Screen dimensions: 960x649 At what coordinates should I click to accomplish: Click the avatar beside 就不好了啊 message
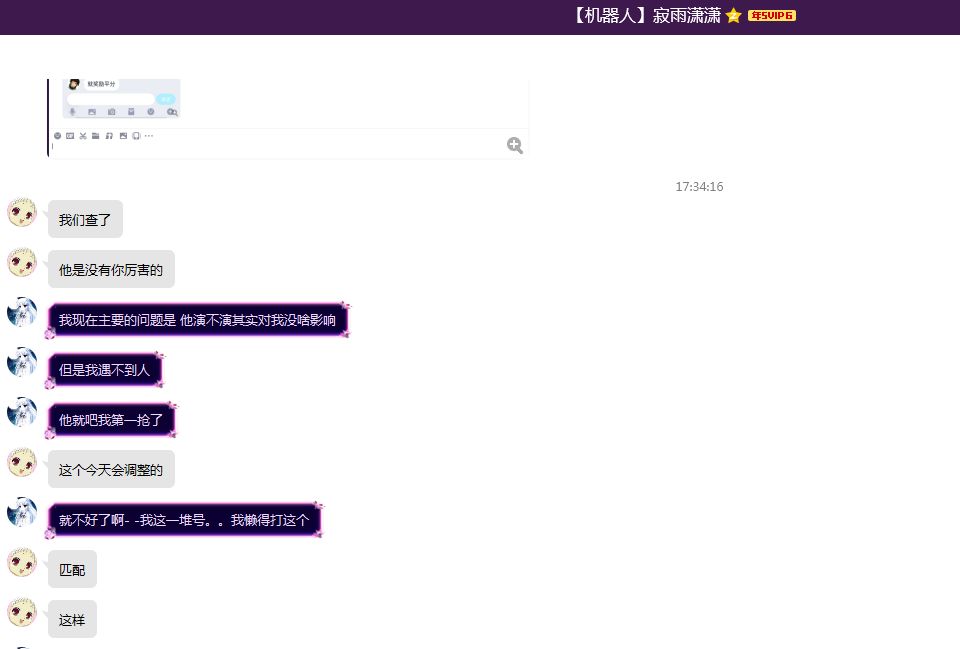pyautogui.click(x=21, y=512)
